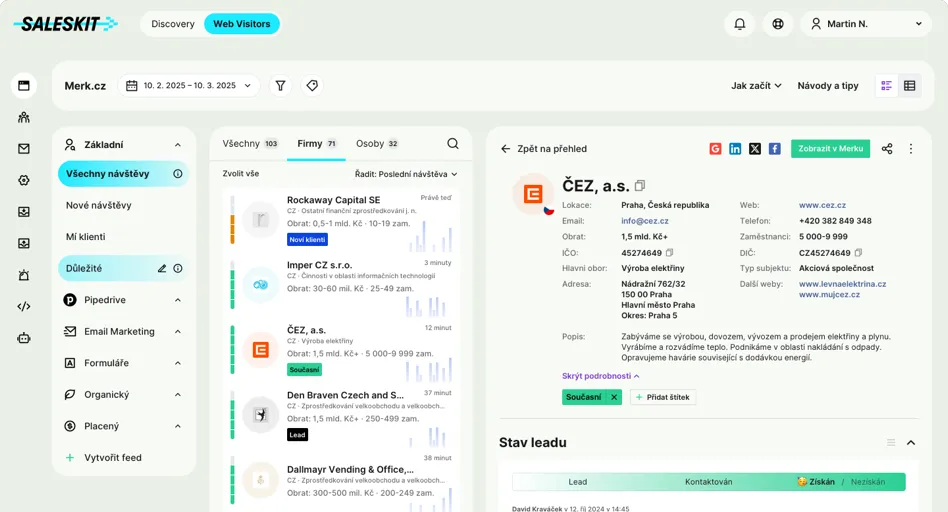Collapse the Organický section
This screenshot has height=512, width=948.
pyautogui.click(x=178, y=395)
